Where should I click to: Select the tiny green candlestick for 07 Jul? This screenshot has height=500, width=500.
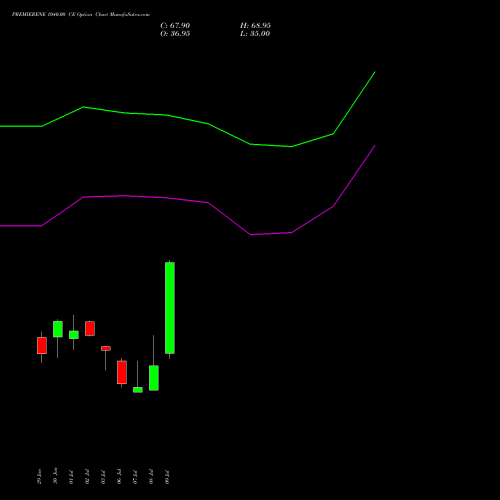[x=138, y=390]
